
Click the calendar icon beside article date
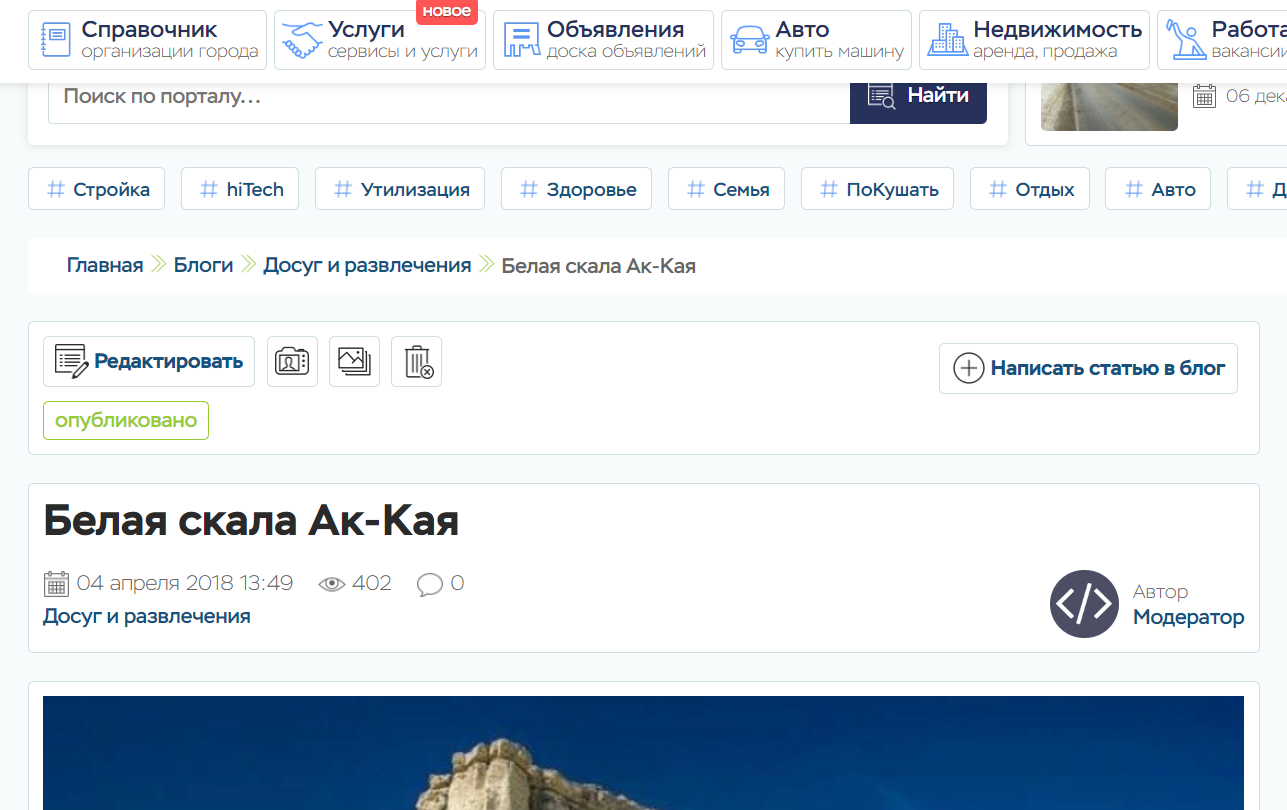(x=56, y=584)
